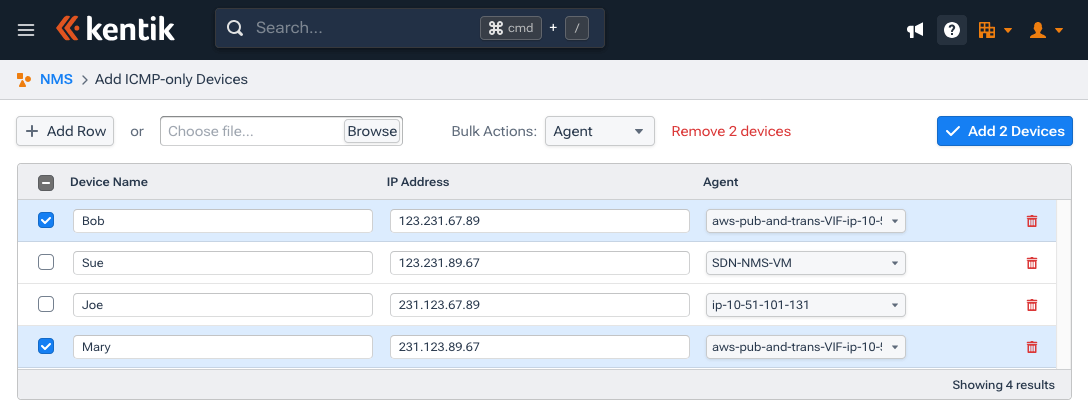1088x416 pixels.
Task: Open Mary's agent dropdown
Action: (806, 347)
